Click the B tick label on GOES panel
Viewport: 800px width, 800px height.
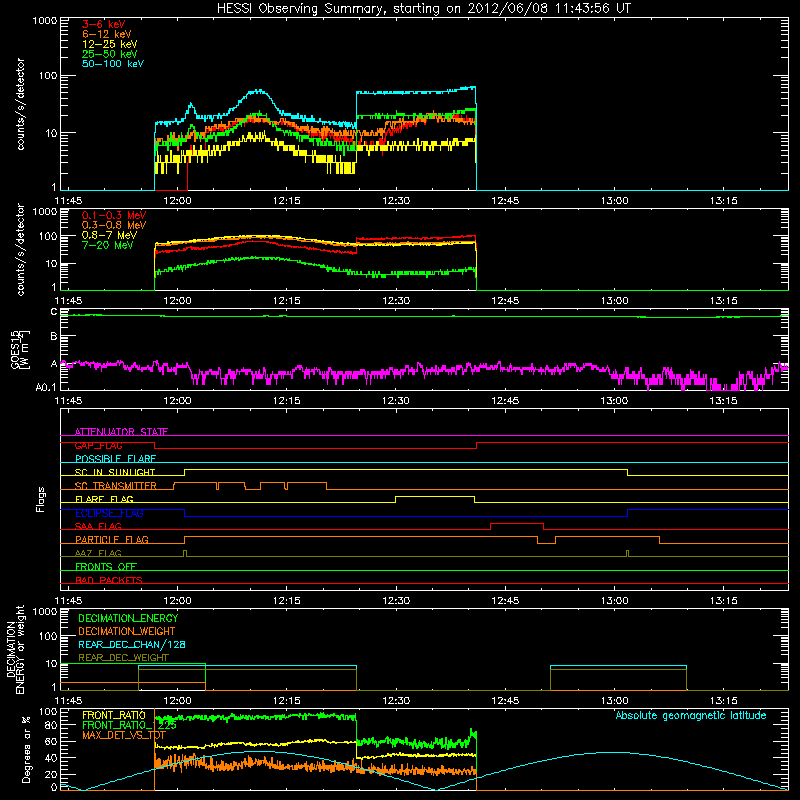[x=54, y=336]
